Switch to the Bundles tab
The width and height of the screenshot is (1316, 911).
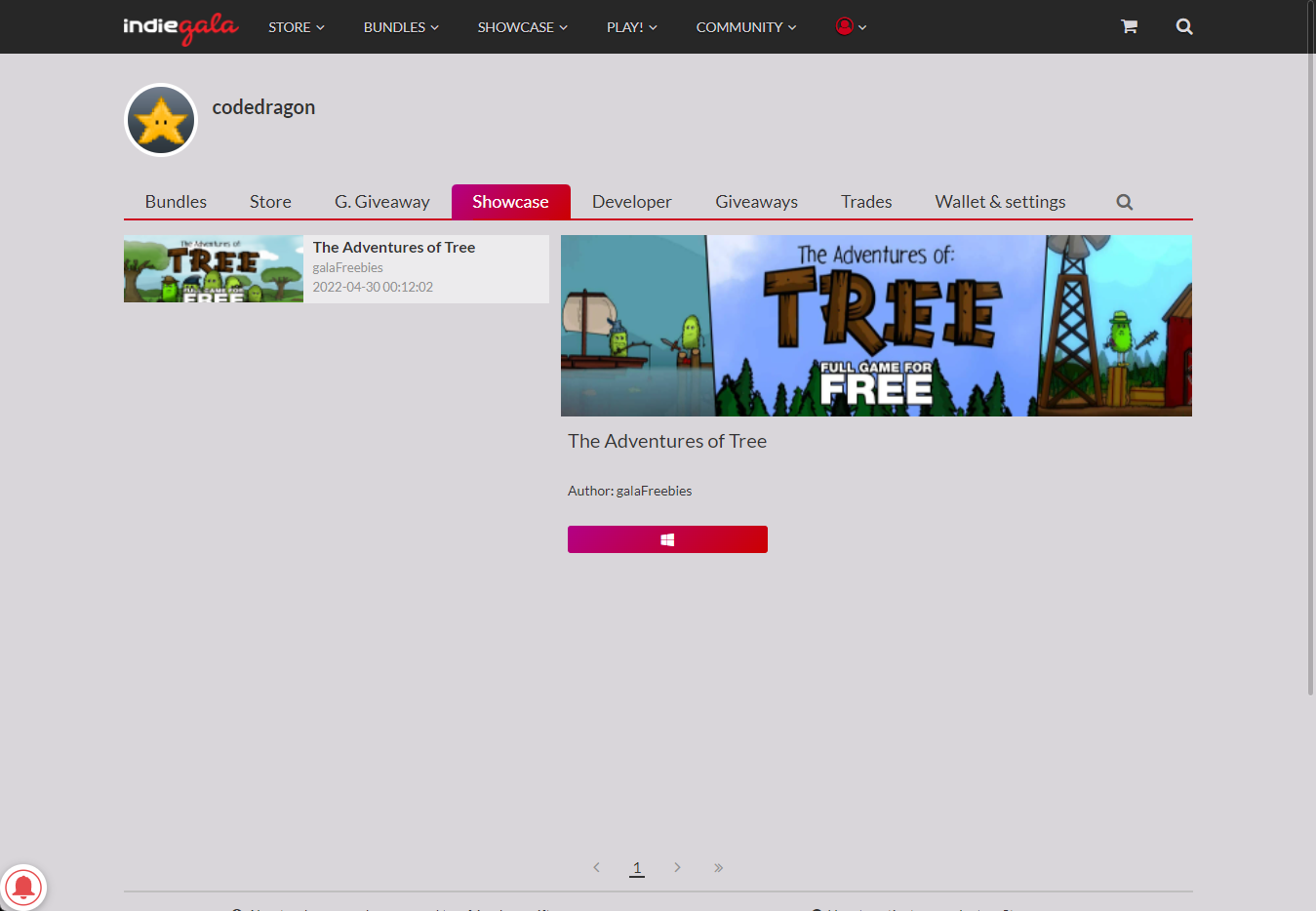(176, 202)
